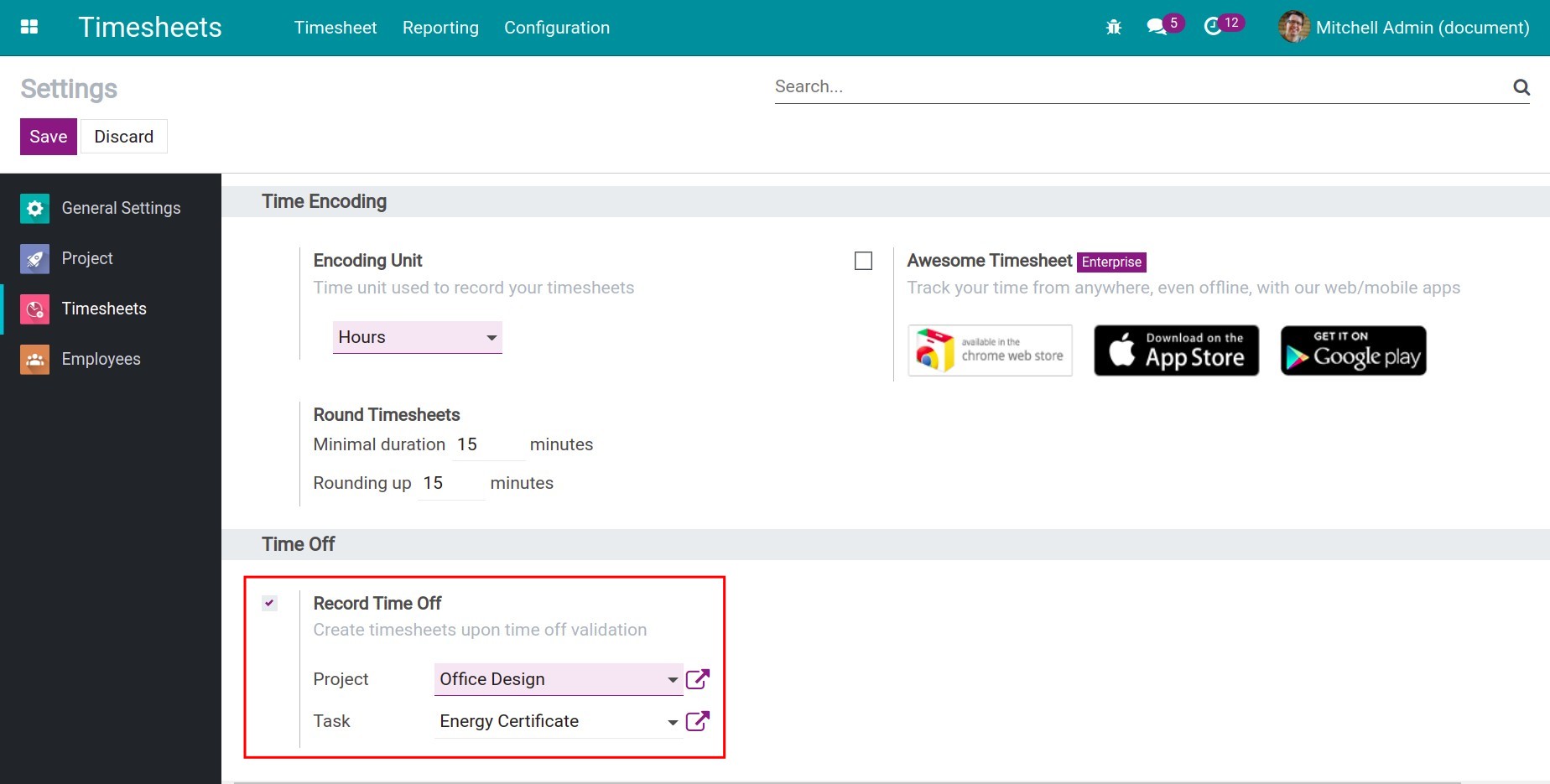This screenshot has width=1550, height=784.
Task: Click the search magnifier icon
Action: pyautogui.click(x=1521, y=87)
